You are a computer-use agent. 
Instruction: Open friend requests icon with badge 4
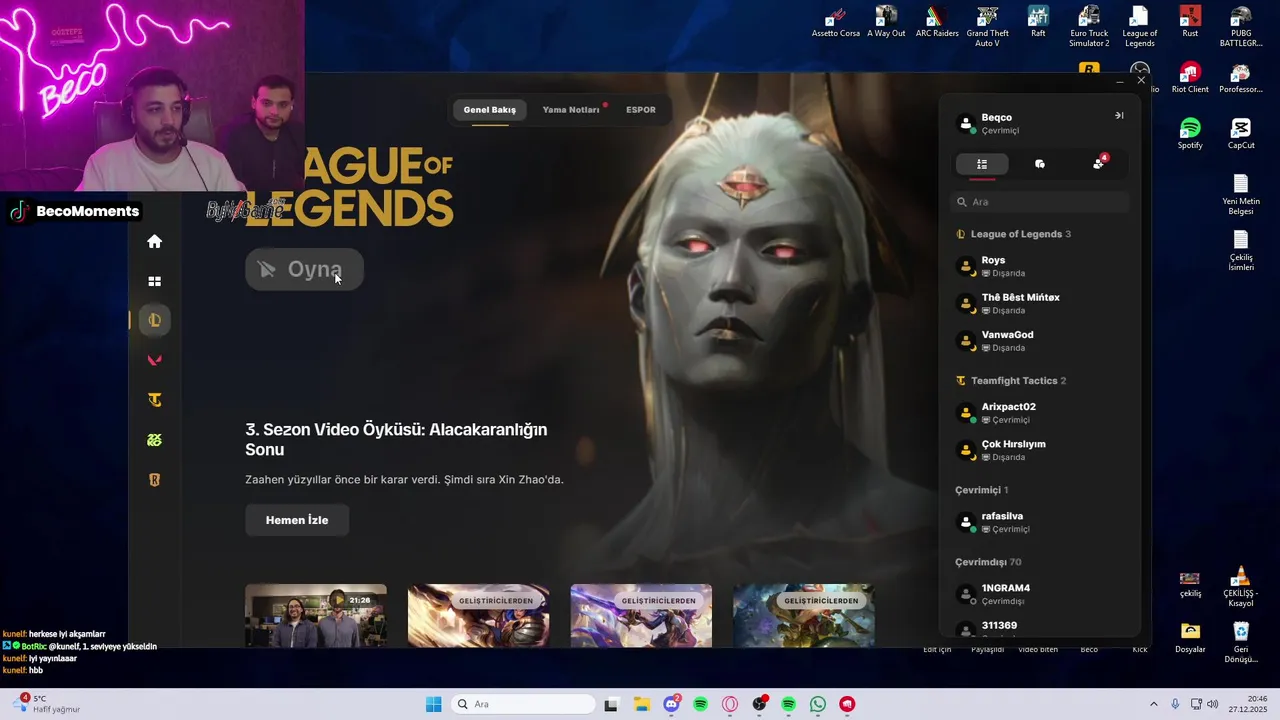1099,163
